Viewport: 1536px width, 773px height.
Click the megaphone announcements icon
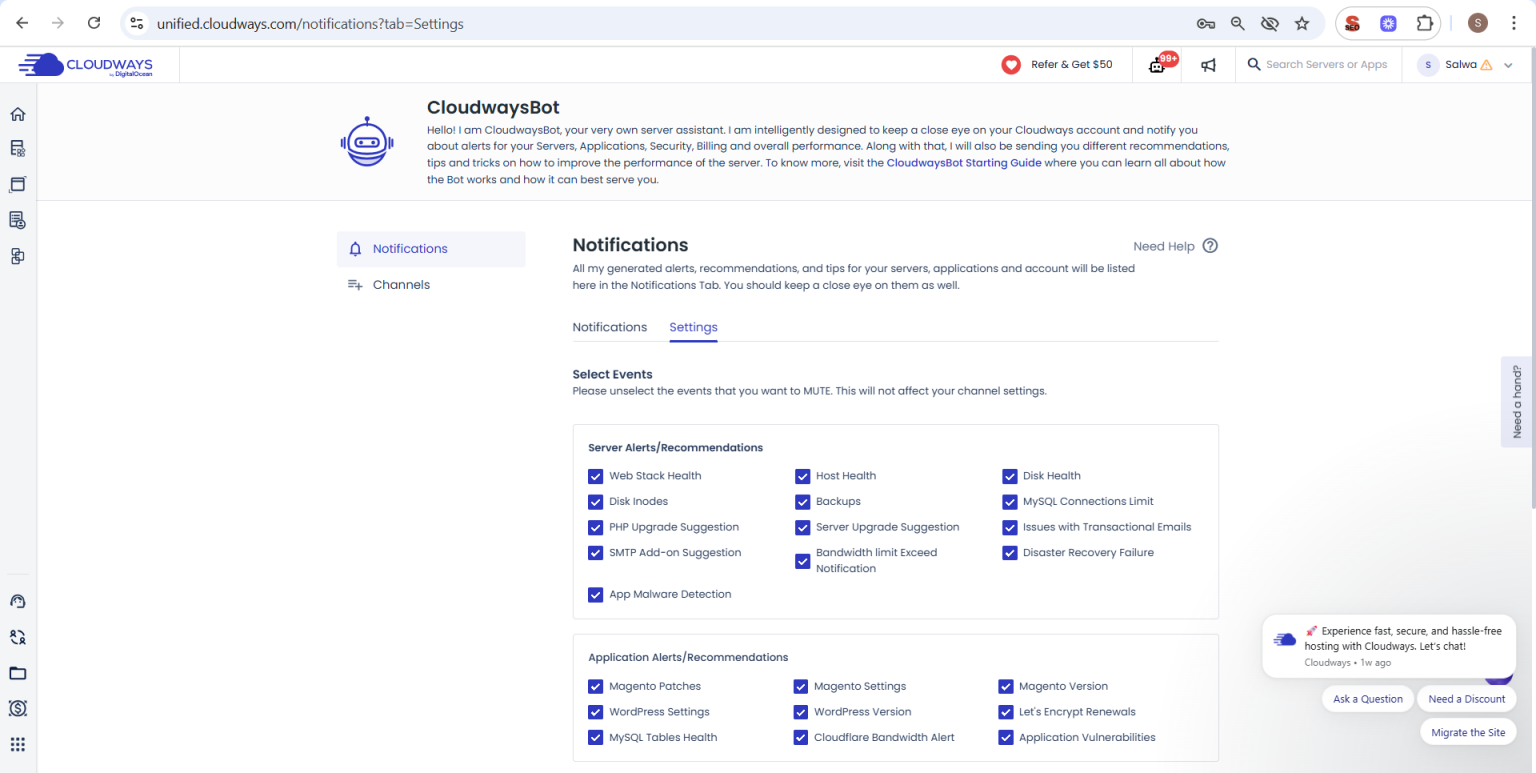1209,65
